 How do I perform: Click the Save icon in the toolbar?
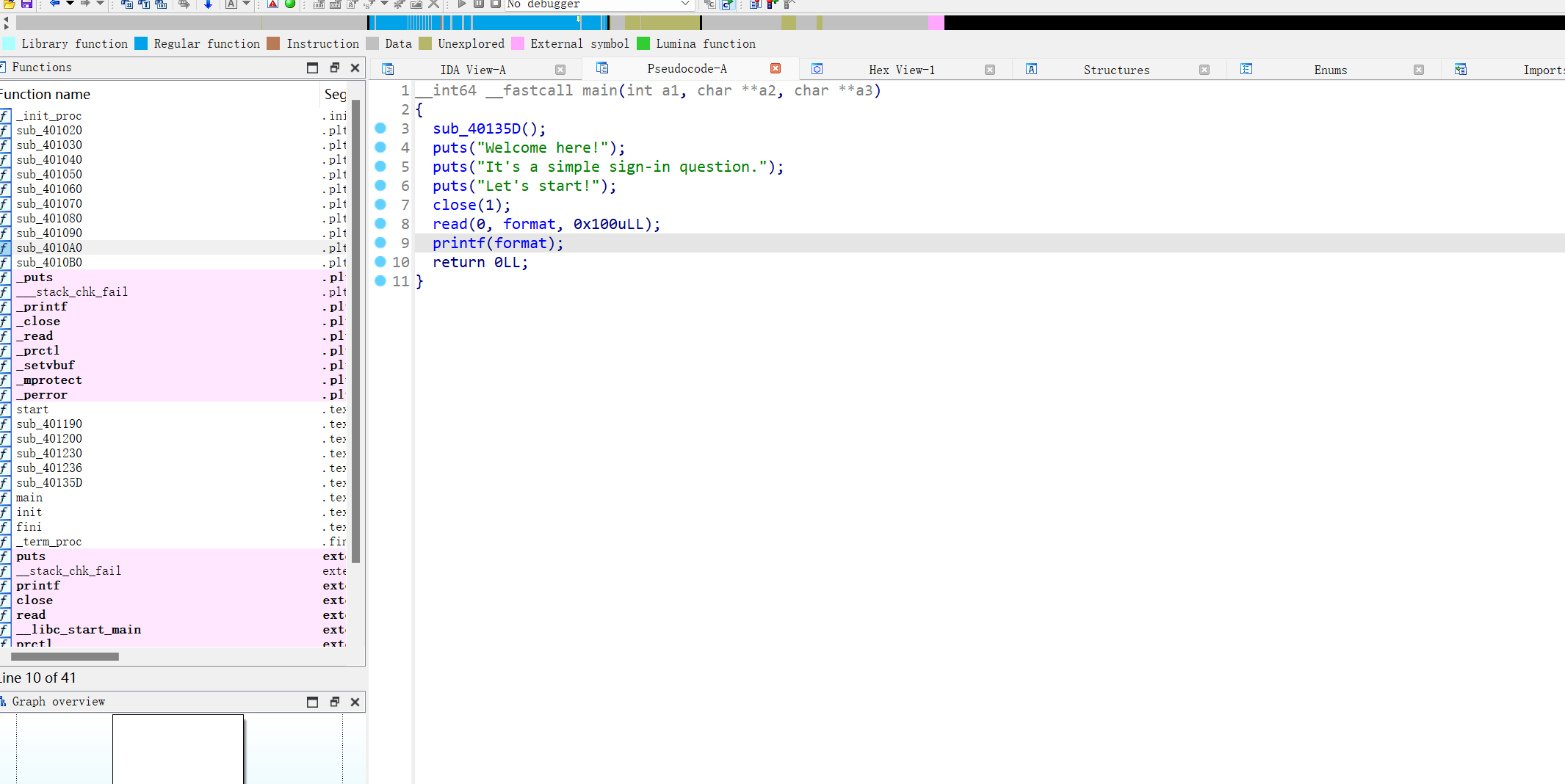click(x=26, y=4)
